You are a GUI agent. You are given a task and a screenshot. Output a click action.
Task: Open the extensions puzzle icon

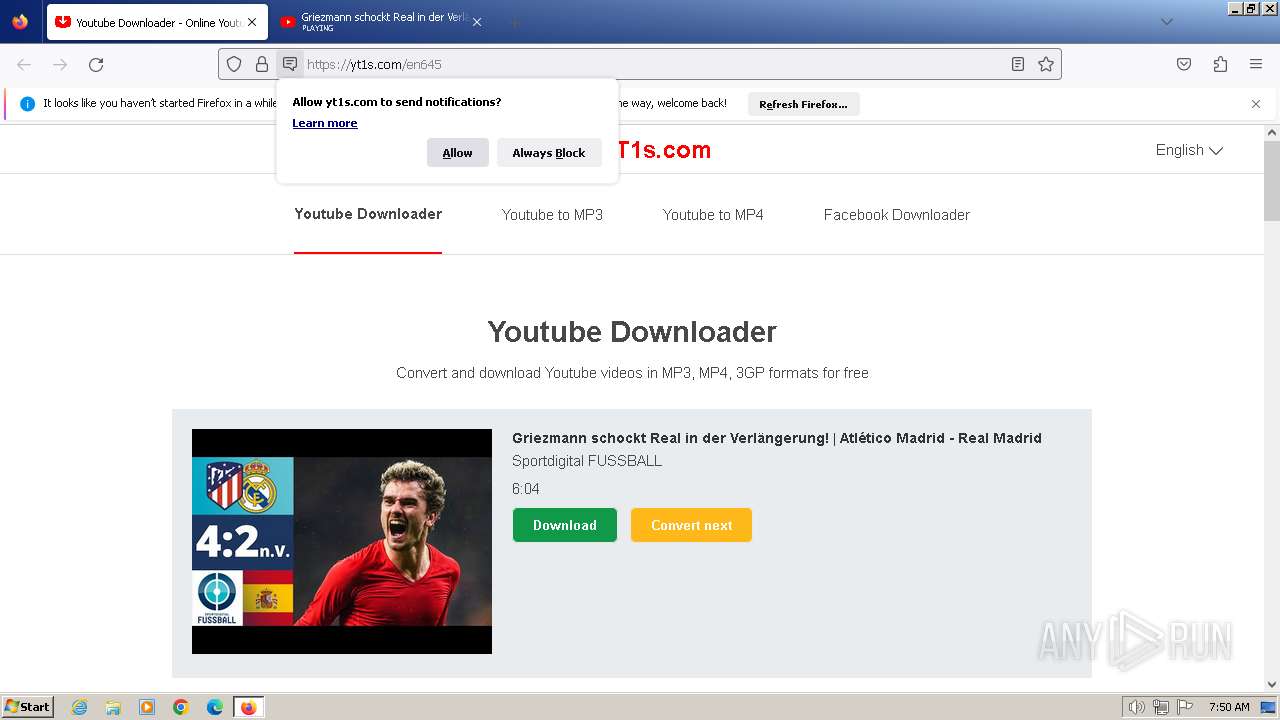click(x=1220, y=64)
